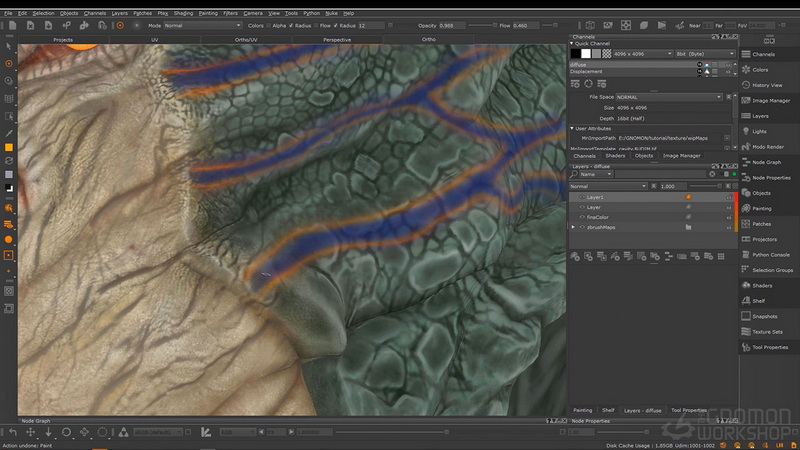
Task: Click the New Project file icon
Action: [x=12, y=25]
